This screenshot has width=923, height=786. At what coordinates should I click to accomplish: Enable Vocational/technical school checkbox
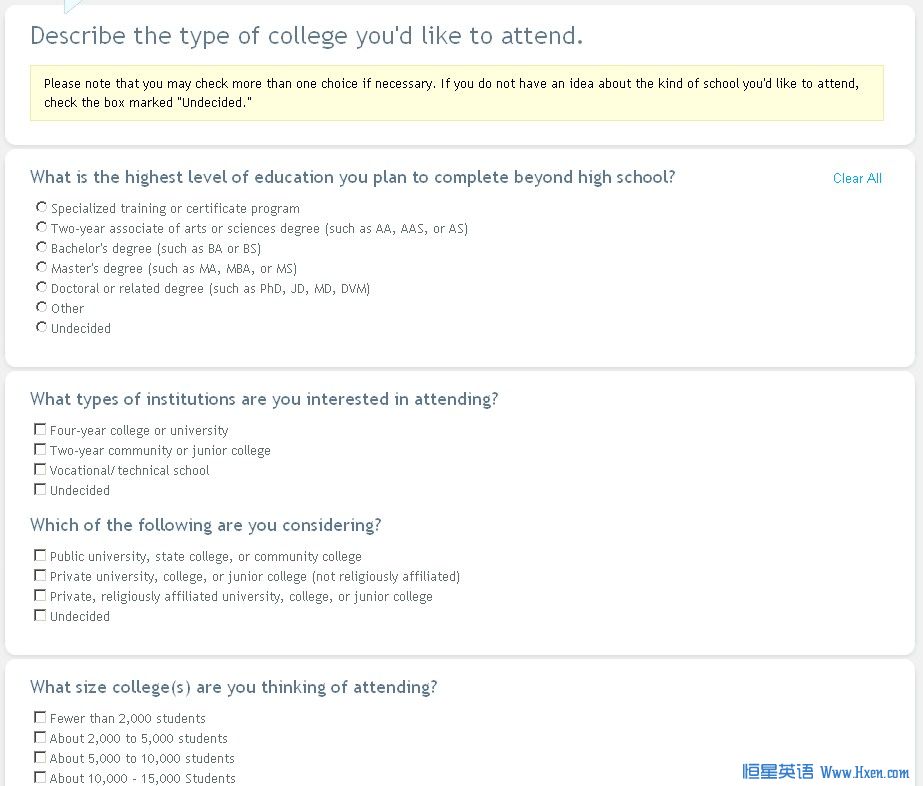tap(40, 469)
